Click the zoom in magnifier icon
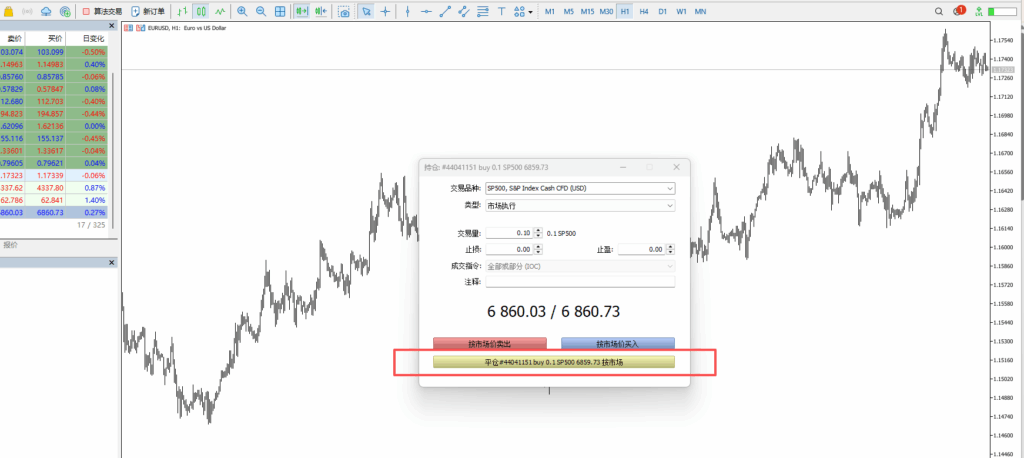Image resolution: width=1024 pixels, height=458 pixels. click(x=242, y=11)
